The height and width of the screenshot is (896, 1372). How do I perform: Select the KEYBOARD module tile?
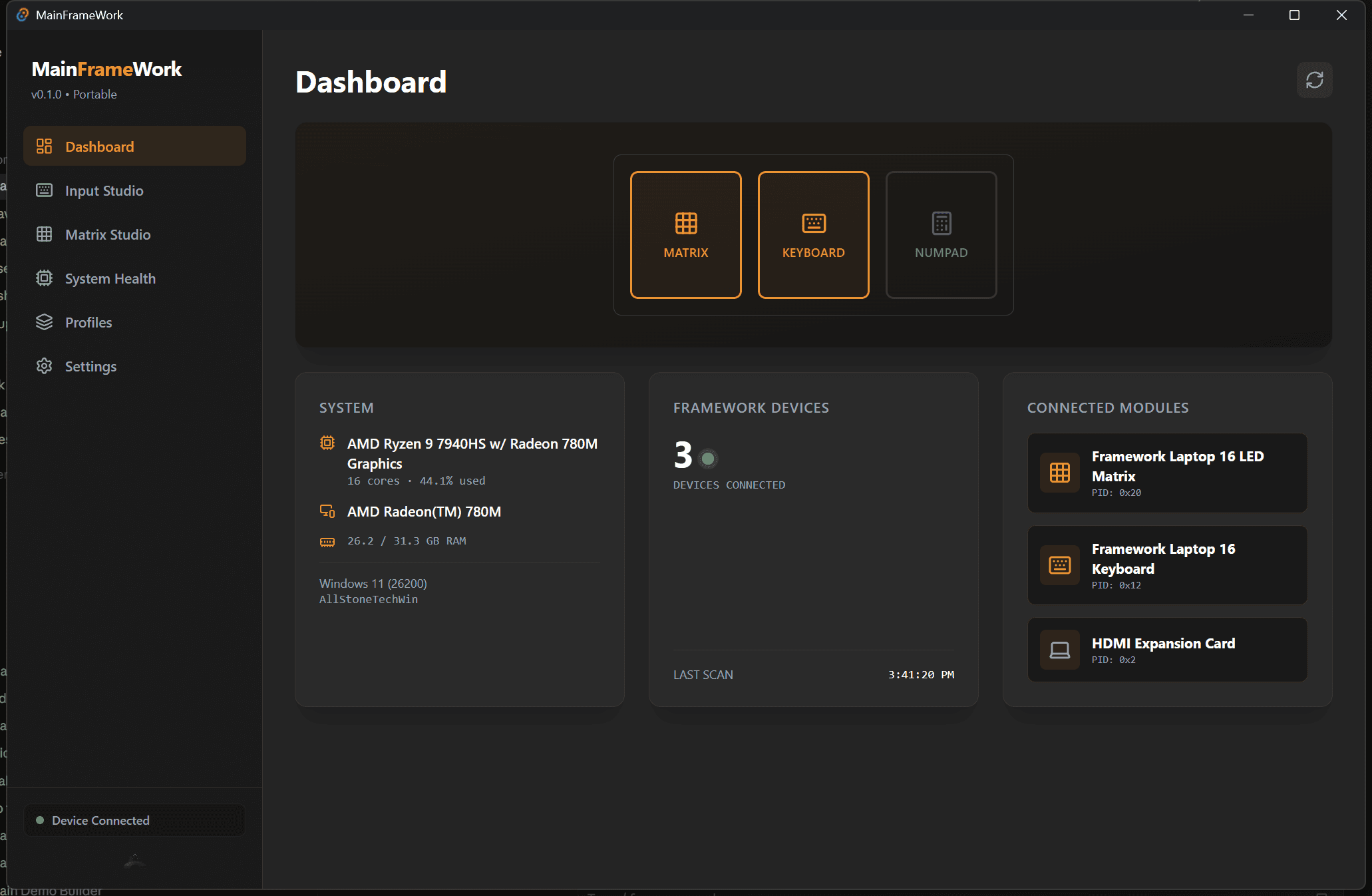814,235
